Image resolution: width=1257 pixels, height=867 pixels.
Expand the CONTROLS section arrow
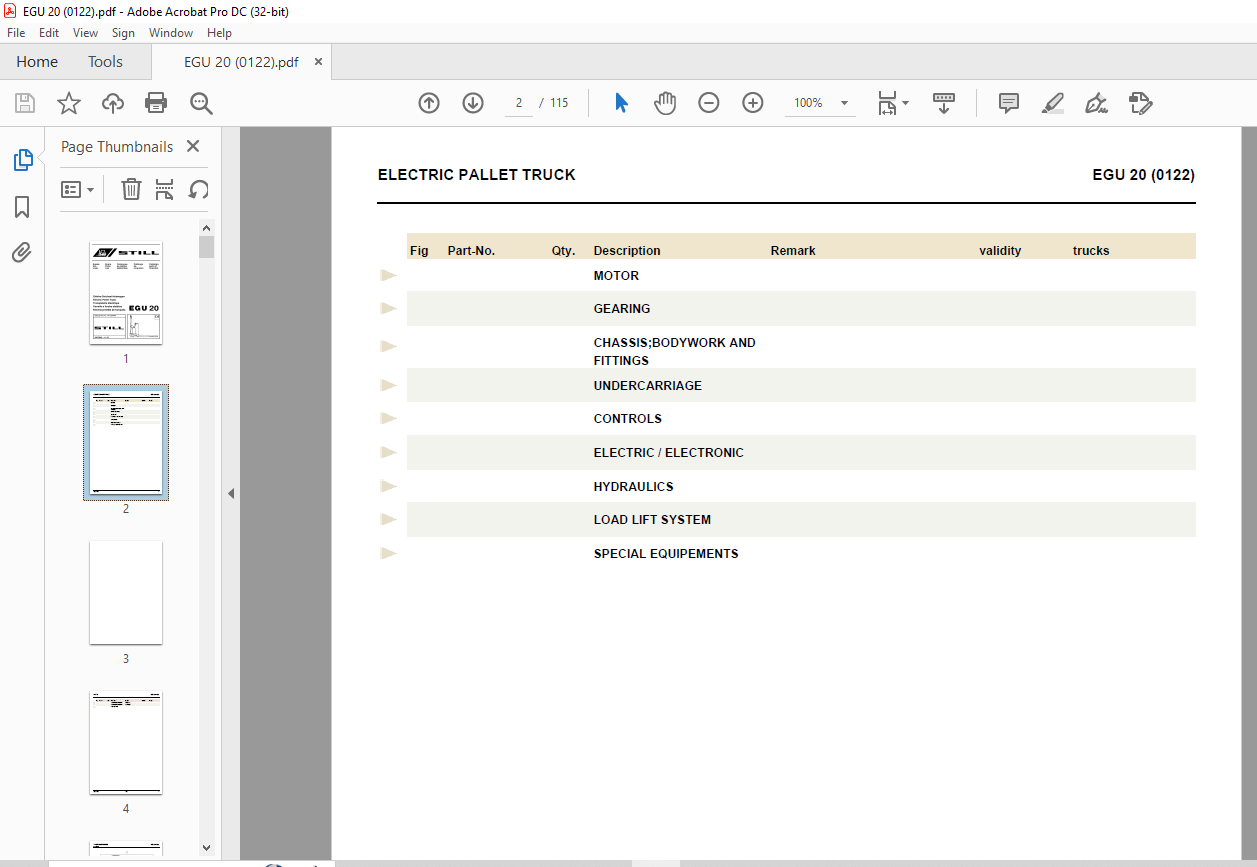389,419
